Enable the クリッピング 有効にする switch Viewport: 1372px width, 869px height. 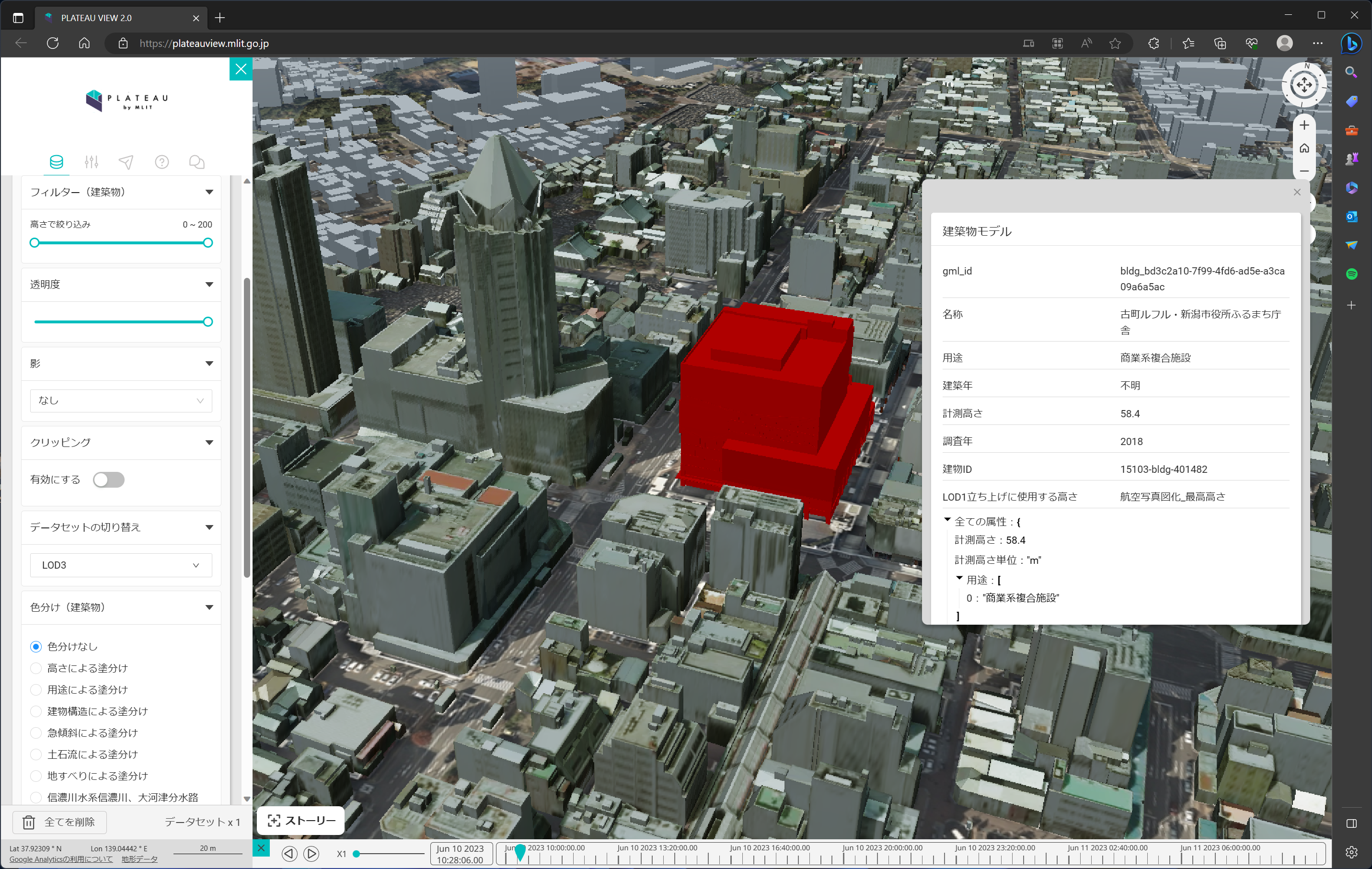point(108,480)
